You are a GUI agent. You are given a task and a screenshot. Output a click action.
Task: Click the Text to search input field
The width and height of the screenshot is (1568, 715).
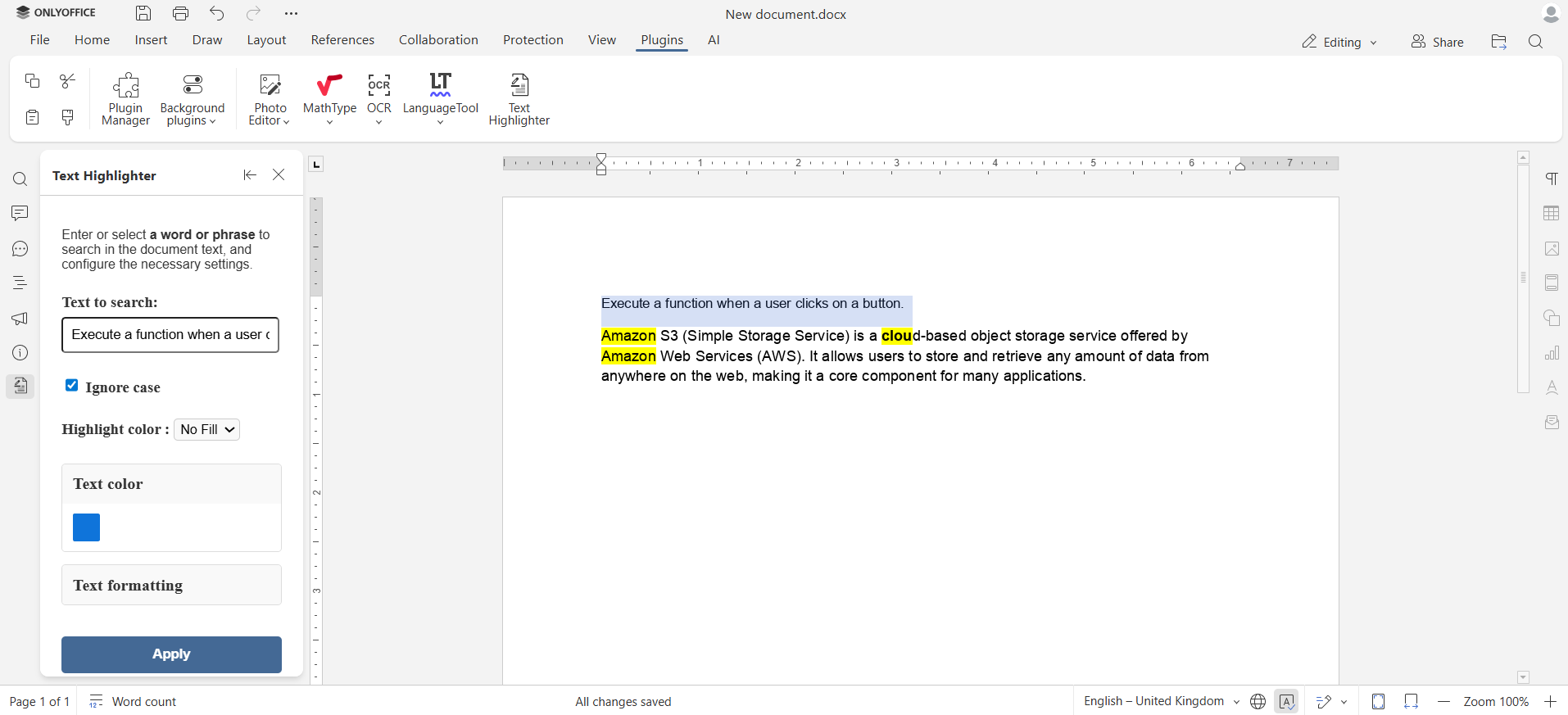pos(170,335)
